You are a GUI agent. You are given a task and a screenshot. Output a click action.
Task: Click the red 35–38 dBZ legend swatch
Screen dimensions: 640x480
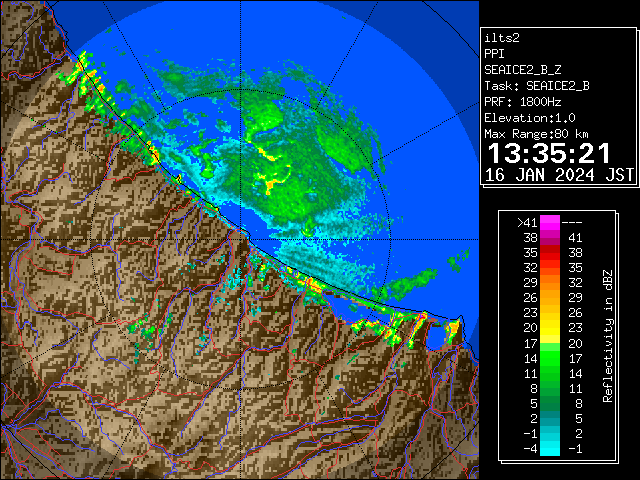[550, 253]
